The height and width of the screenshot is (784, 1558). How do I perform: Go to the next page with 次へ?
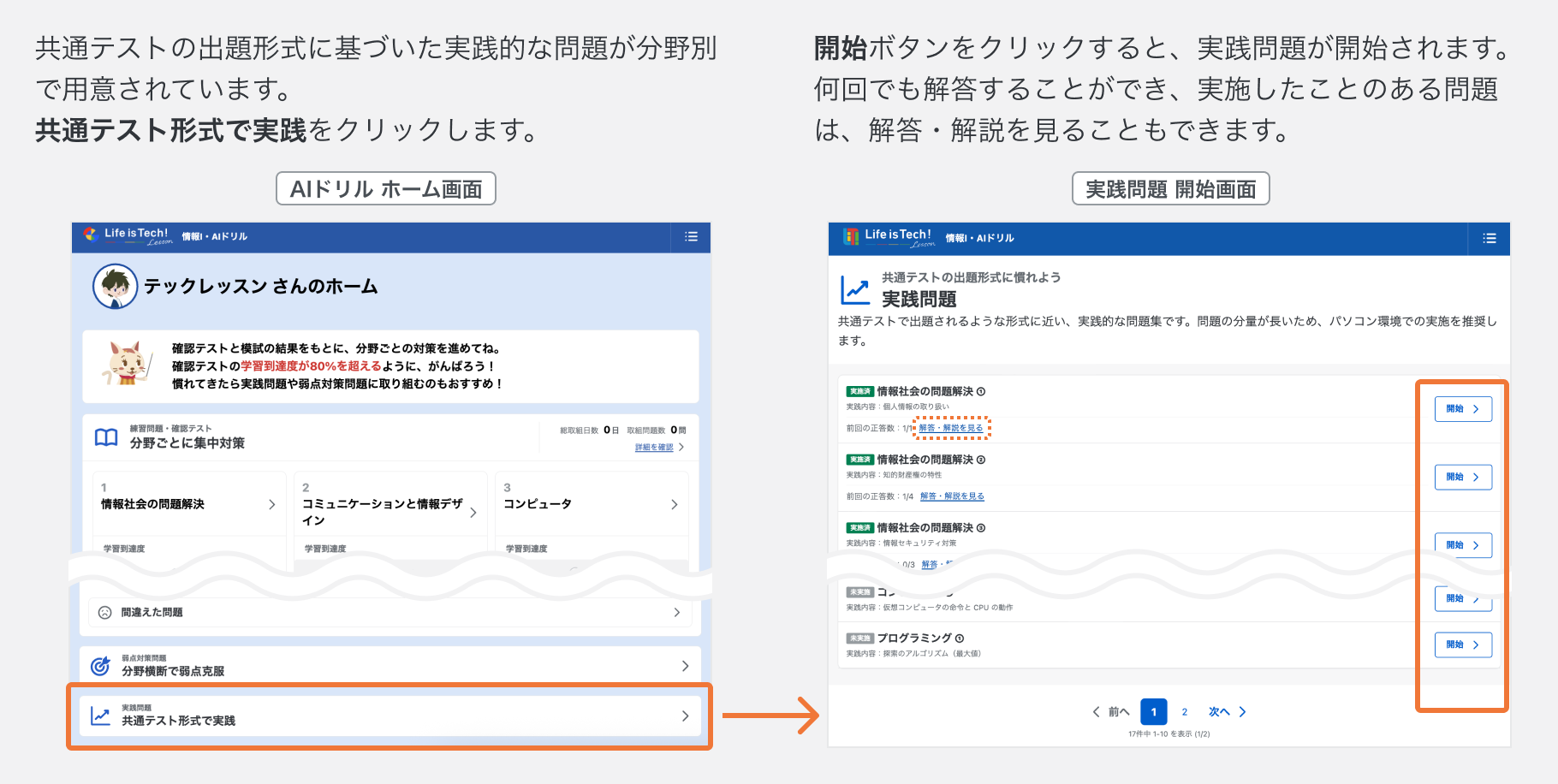point(1228,712)
